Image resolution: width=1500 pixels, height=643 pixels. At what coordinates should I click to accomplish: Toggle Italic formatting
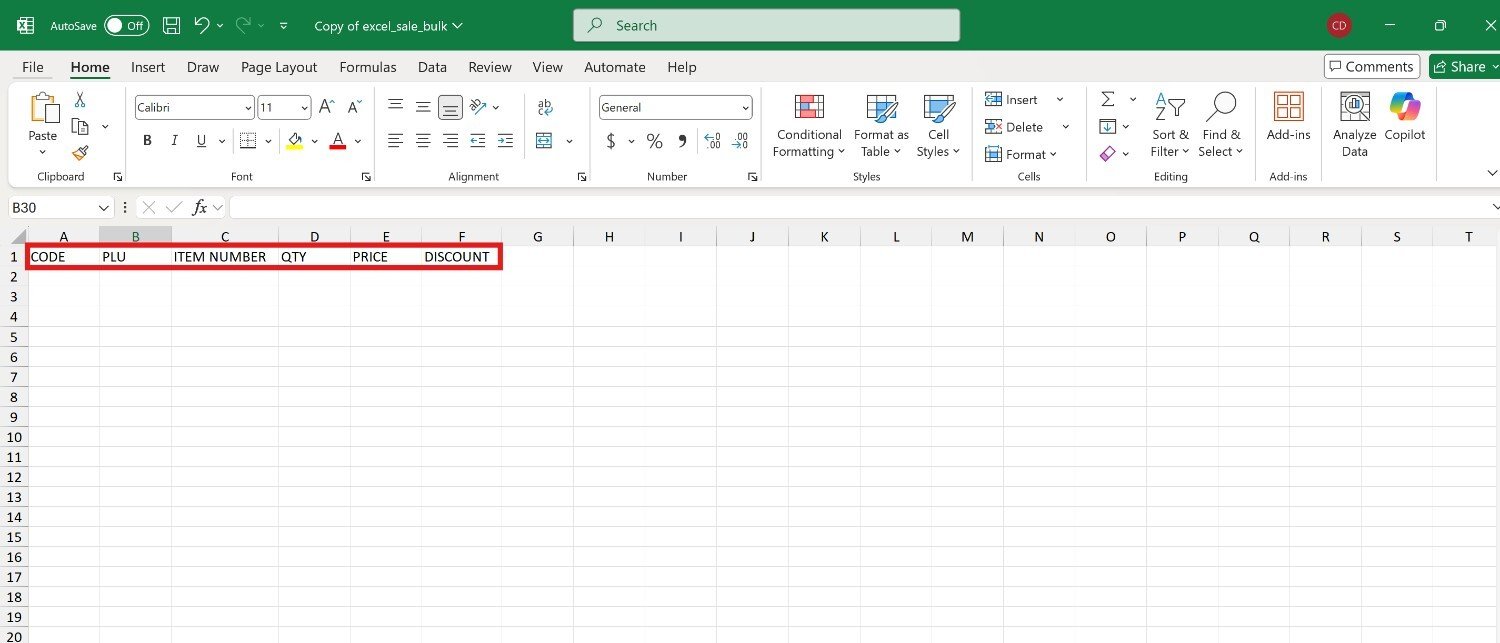click(x=174, y=141)
